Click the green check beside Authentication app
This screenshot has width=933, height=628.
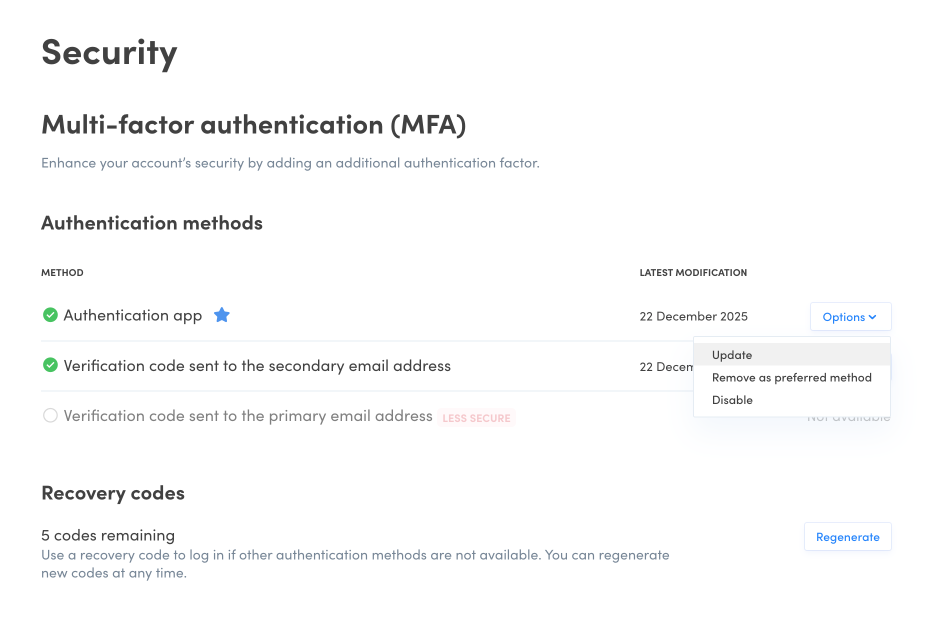[50, 315]
